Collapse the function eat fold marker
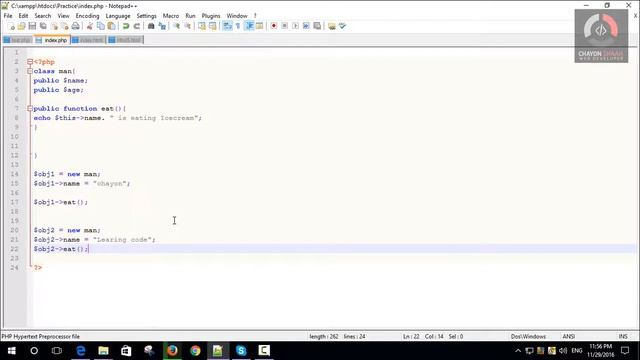The height and width of the screenshot is (360, 640). pos(30,109)
